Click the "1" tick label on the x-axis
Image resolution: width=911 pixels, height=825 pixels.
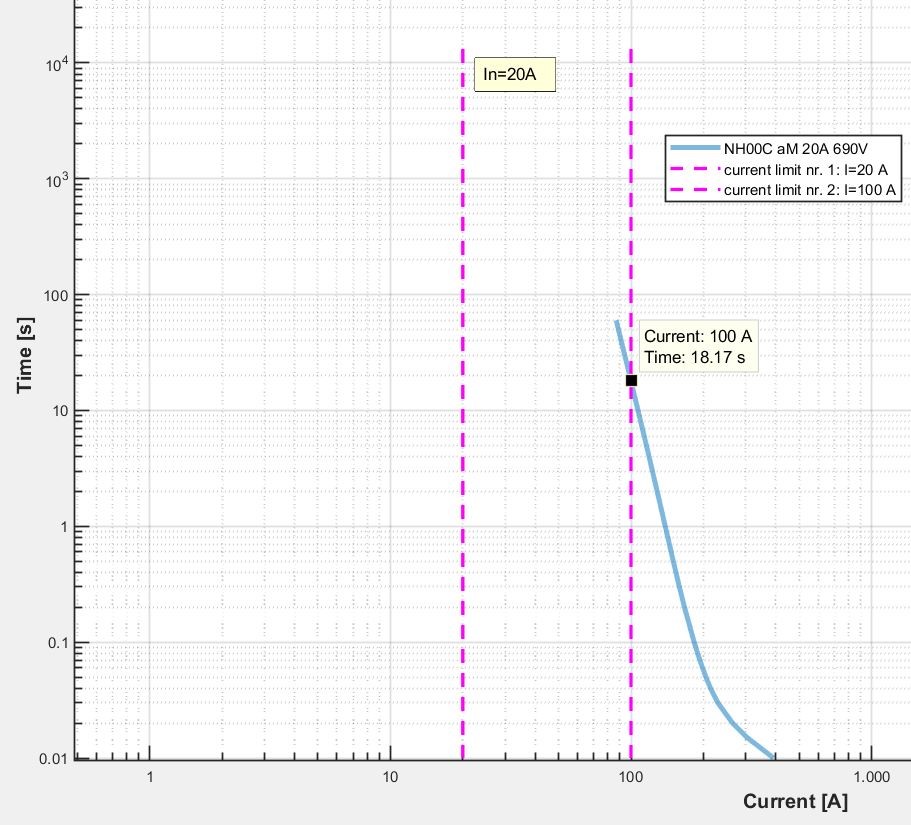pos(150,777)
